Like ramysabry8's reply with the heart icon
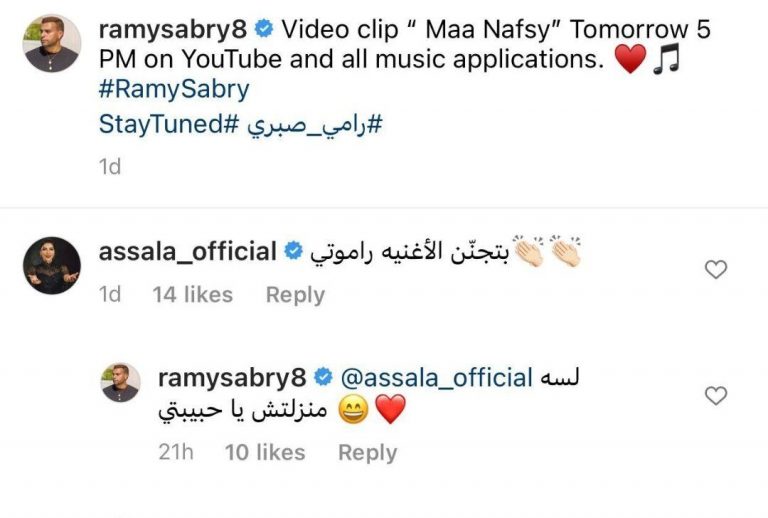 coord(716,396)
